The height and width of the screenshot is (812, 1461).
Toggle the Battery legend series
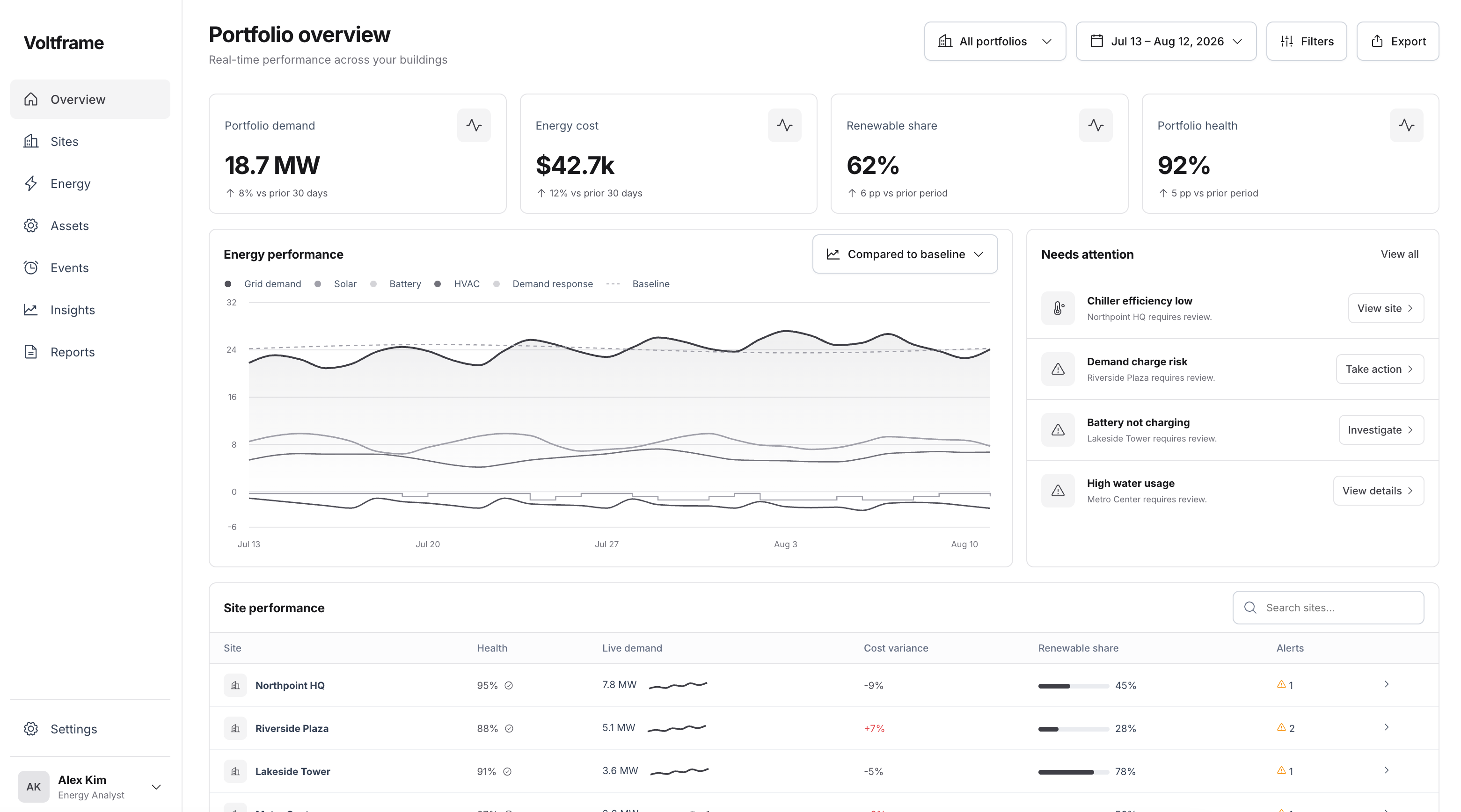(x=395, y=284)
